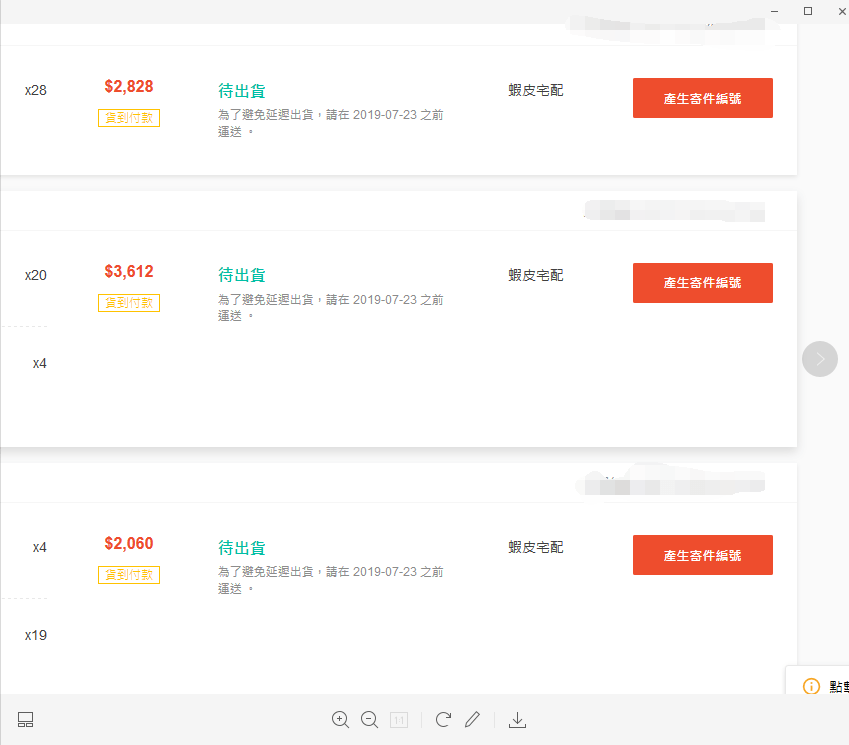Click 貨到付款 tag under $2,060
Screen dimensions: 849x745
point(129,575)
